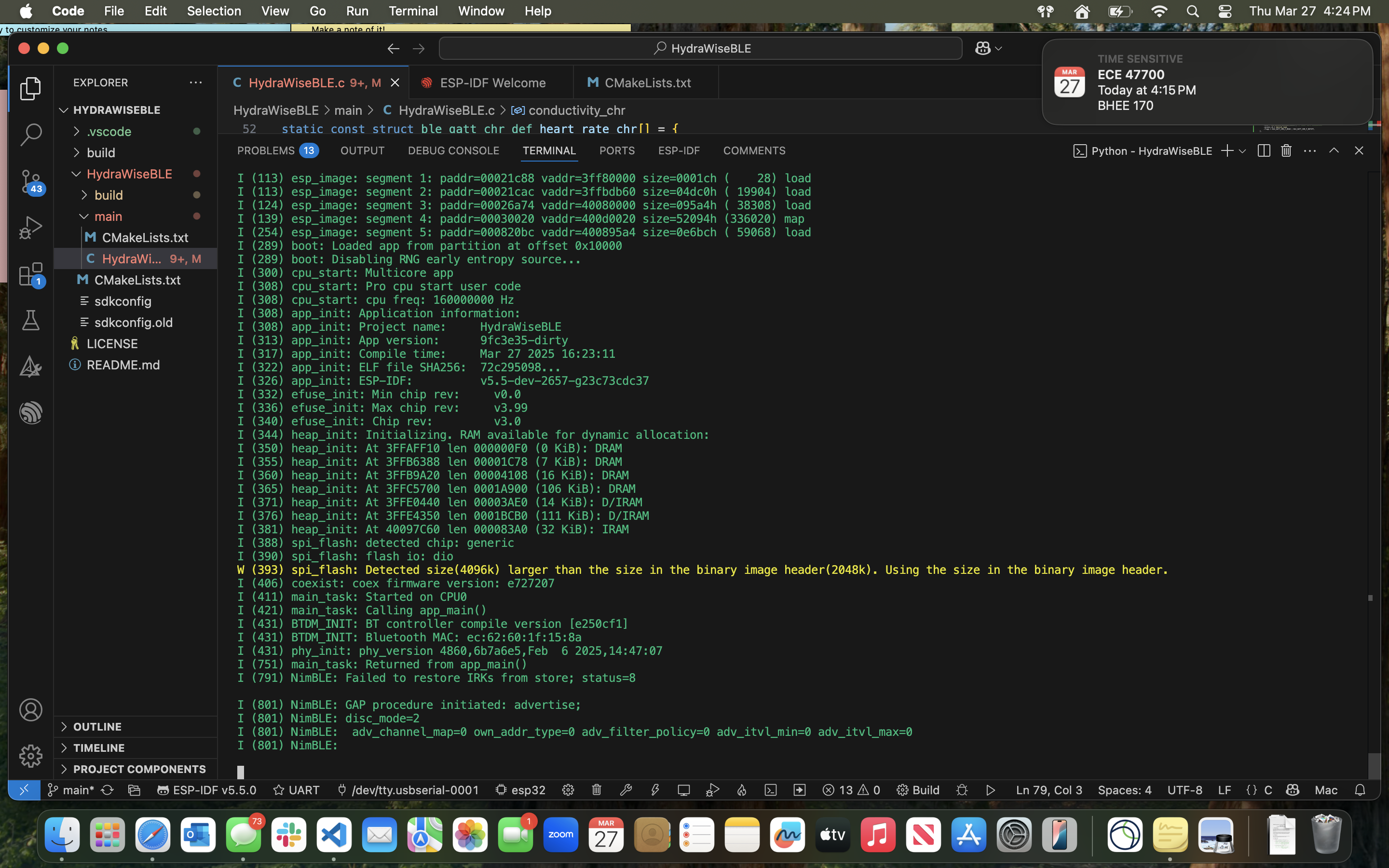The height and width of the screenshot is (868, 1389).
Task: Switch to the ESP-IDF Welcome tab
Action: tap(491, 82)
